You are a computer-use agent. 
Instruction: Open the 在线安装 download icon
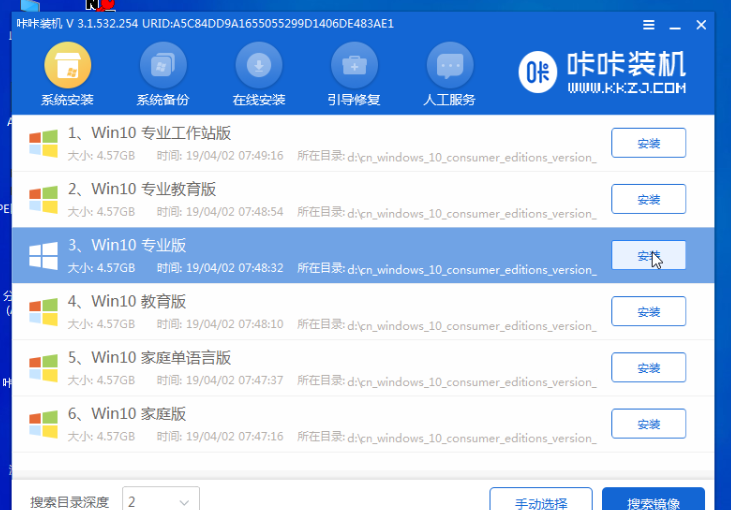(x=259, y=68)
